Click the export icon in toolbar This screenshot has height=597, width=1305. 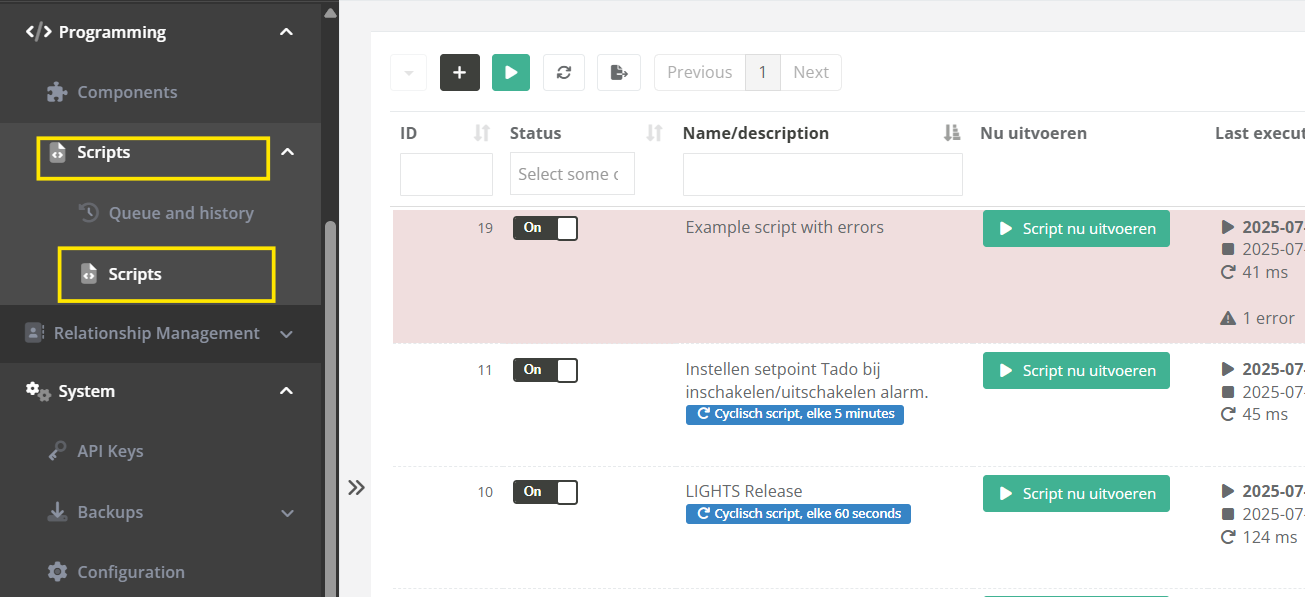(619, 72)
